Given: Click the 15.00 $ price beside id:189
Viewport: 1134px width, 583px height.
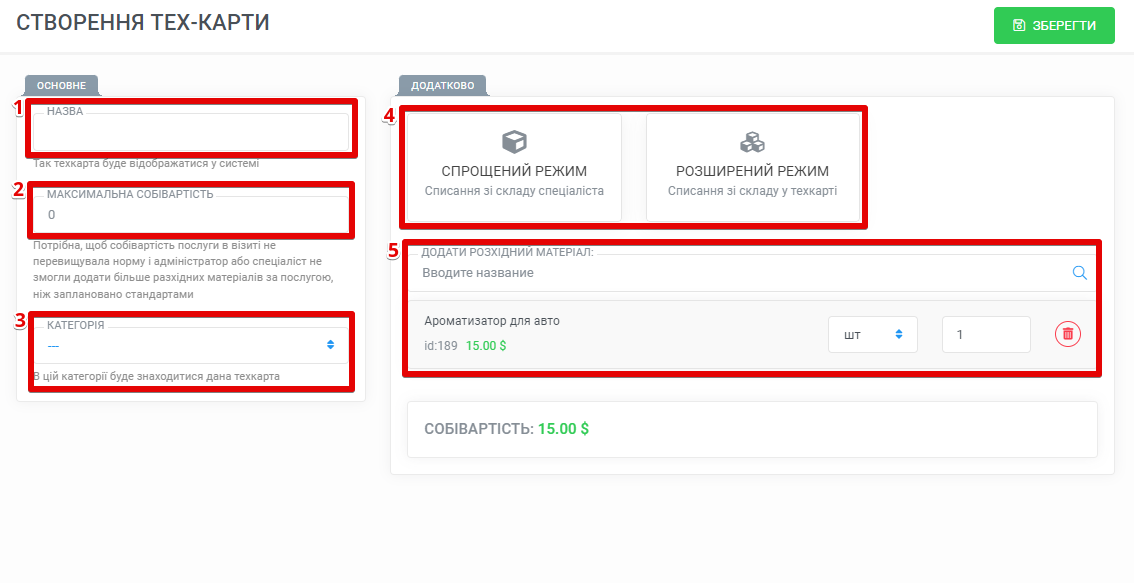Looking at the screenshot, I should tap(486, 346).
